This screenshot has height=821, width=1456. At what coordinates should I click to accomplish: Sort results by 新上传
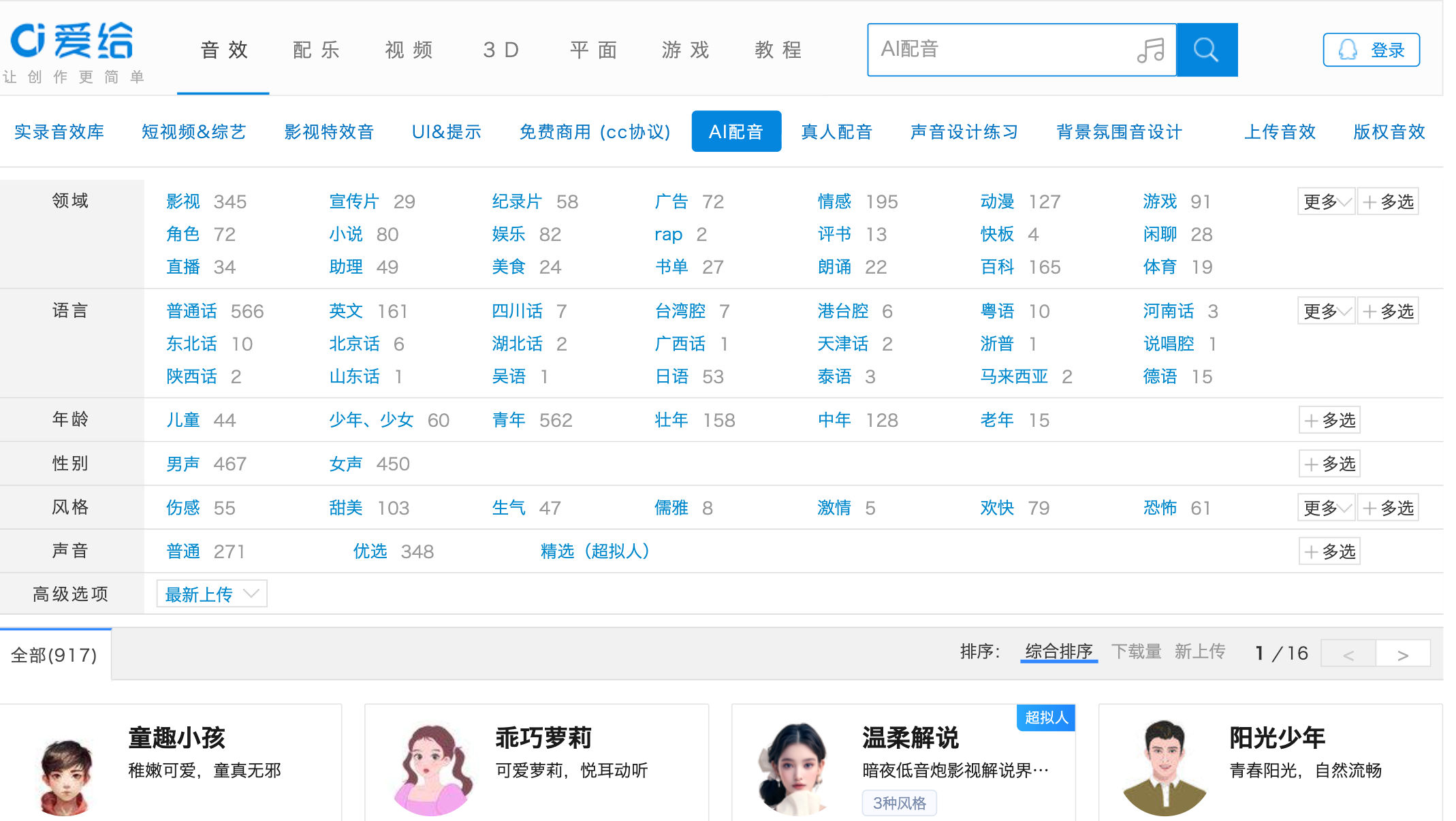(x=1200, y=651)
